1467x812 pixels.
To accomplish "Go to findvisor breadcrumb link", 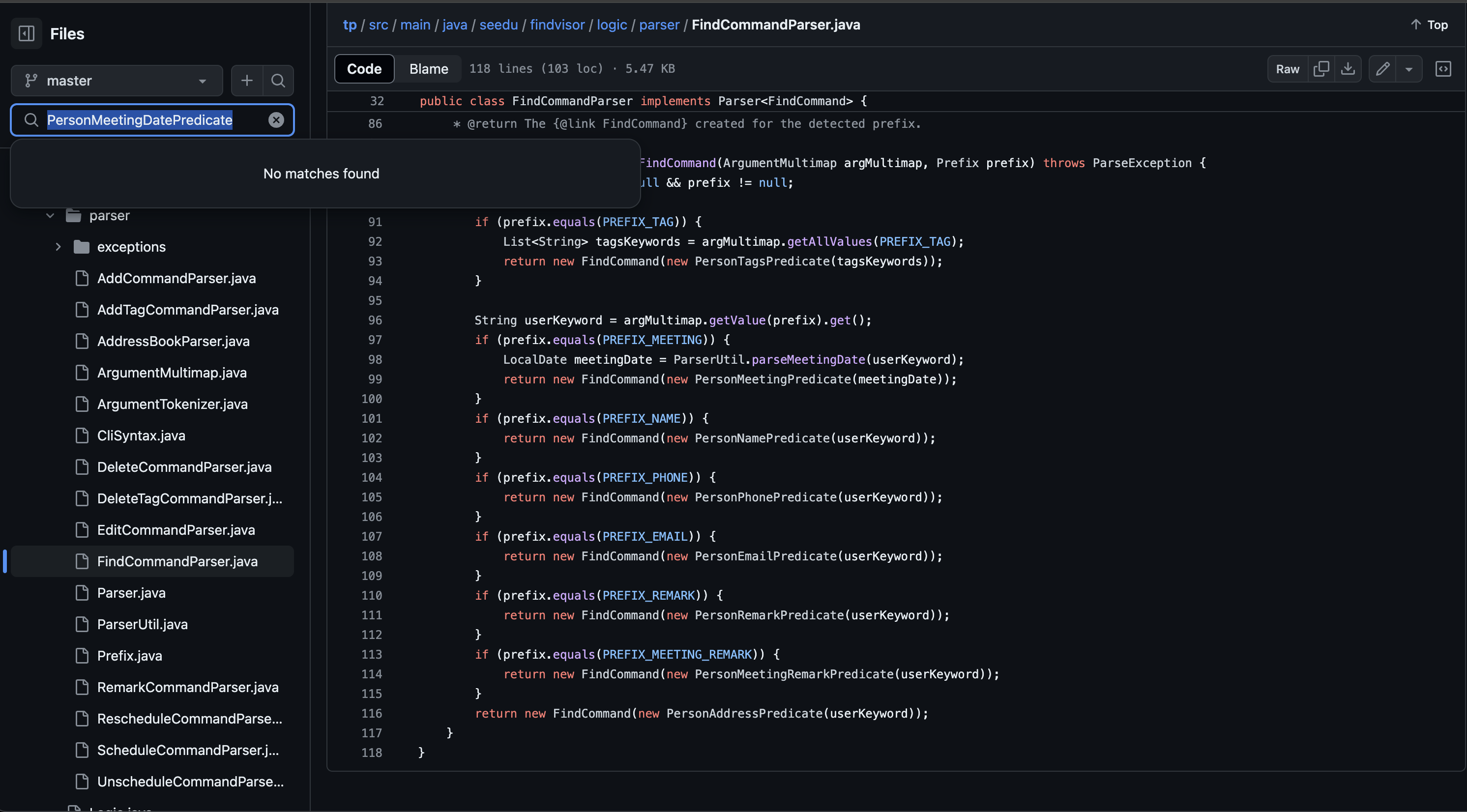I will (557, 25).
